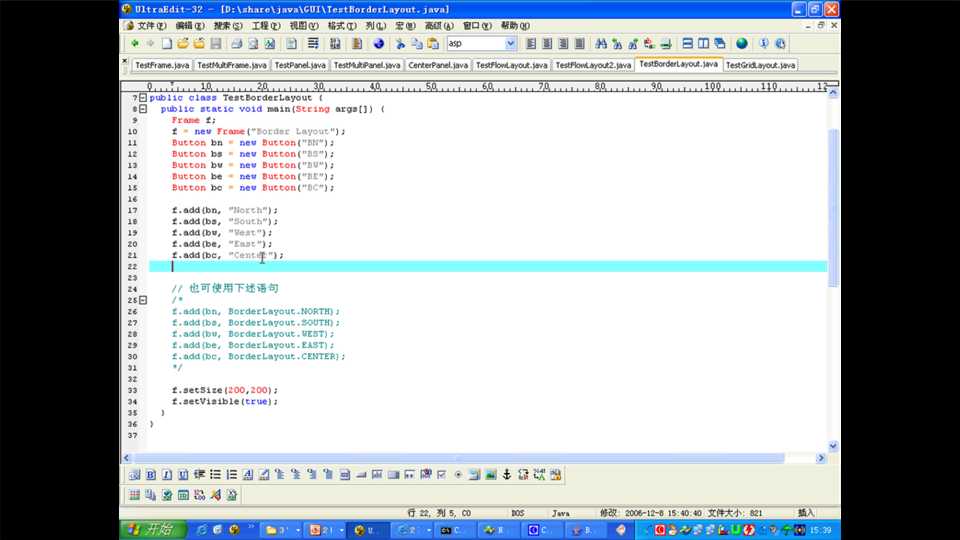Click the Italic I HTML icon
Image resolution: width=960 pixels, height=540 pixels.
[167, 474]
